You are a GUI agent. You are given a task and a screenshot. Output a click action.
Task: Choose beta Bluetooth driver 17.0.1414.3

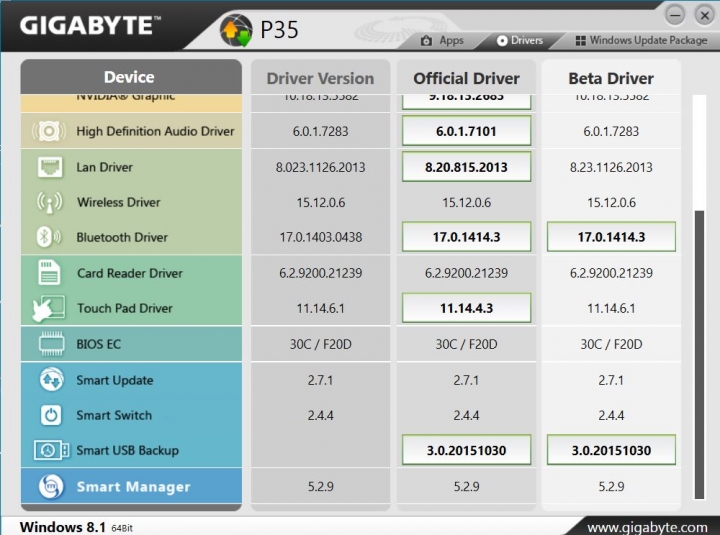pos(611,237)
